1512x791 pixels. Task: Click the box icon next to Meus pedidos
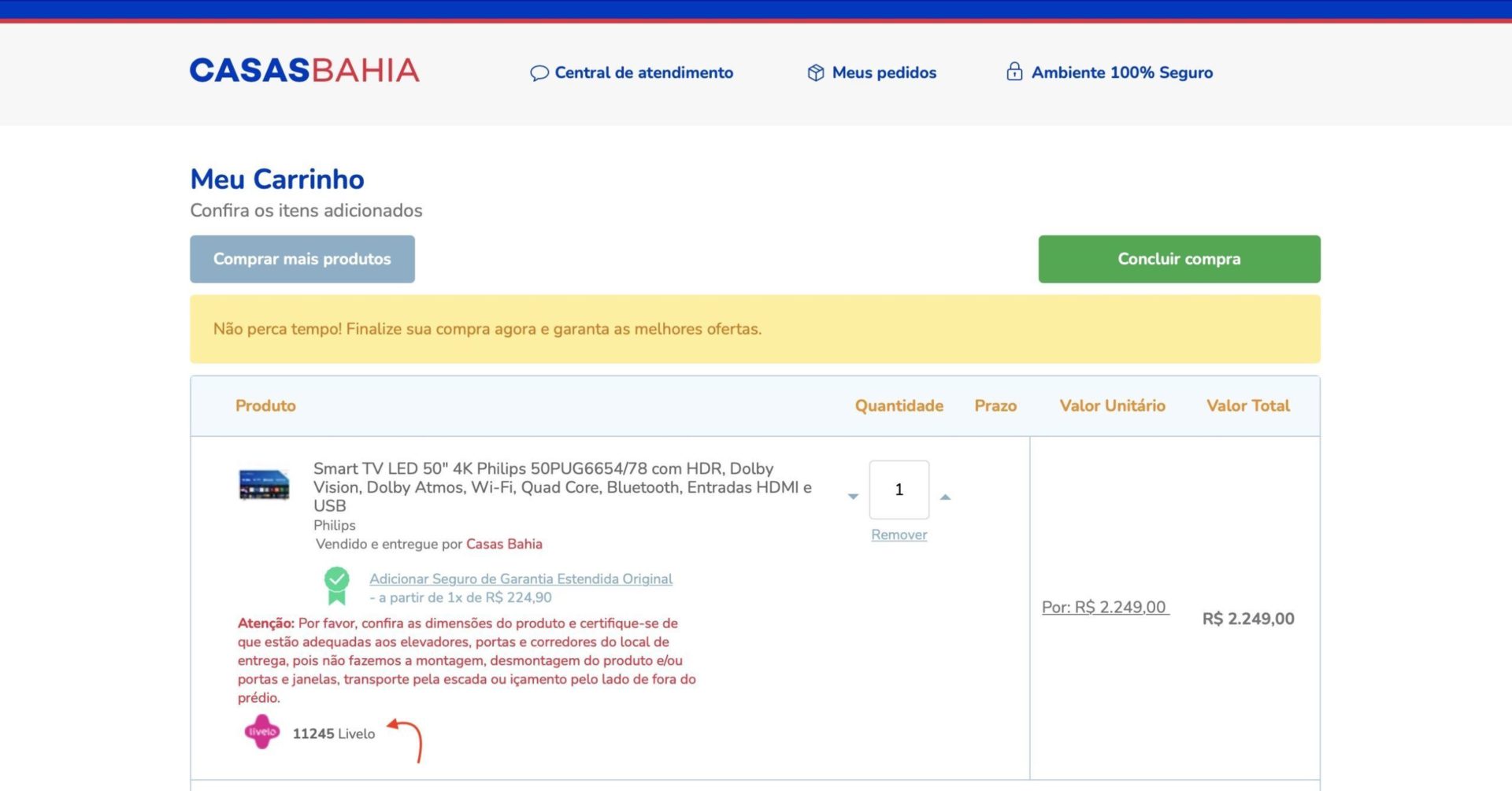pos(816,72)
